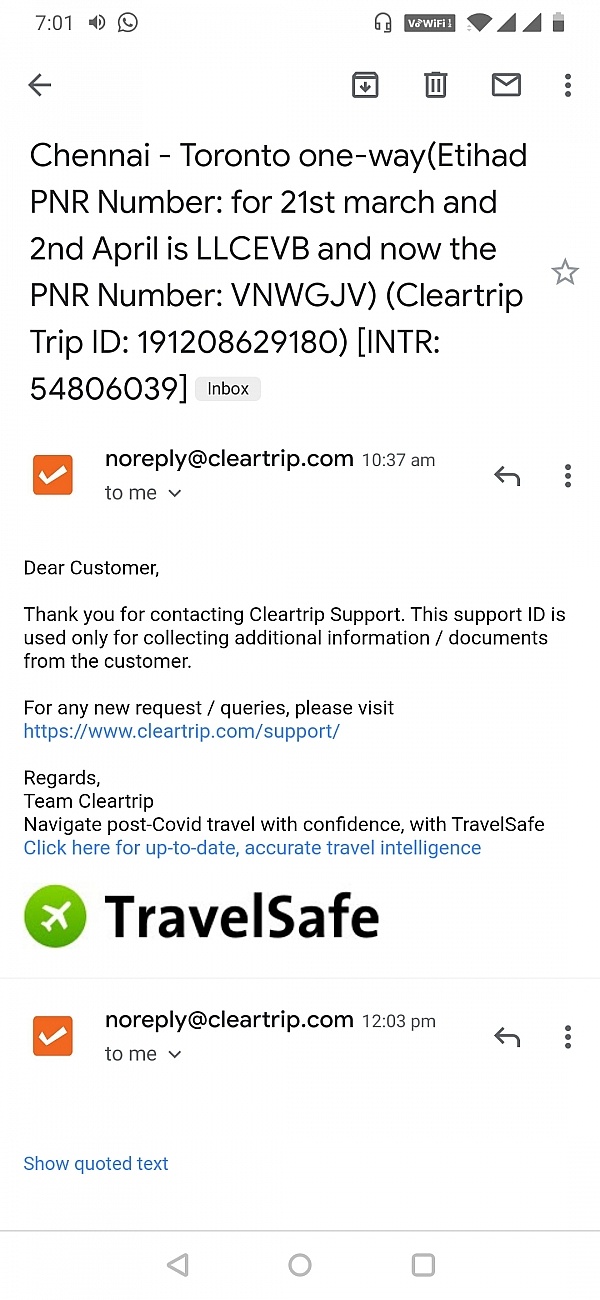Open the Cleartrip support URL link
This screenshot has height=1300, width=600.
(182, 731)
